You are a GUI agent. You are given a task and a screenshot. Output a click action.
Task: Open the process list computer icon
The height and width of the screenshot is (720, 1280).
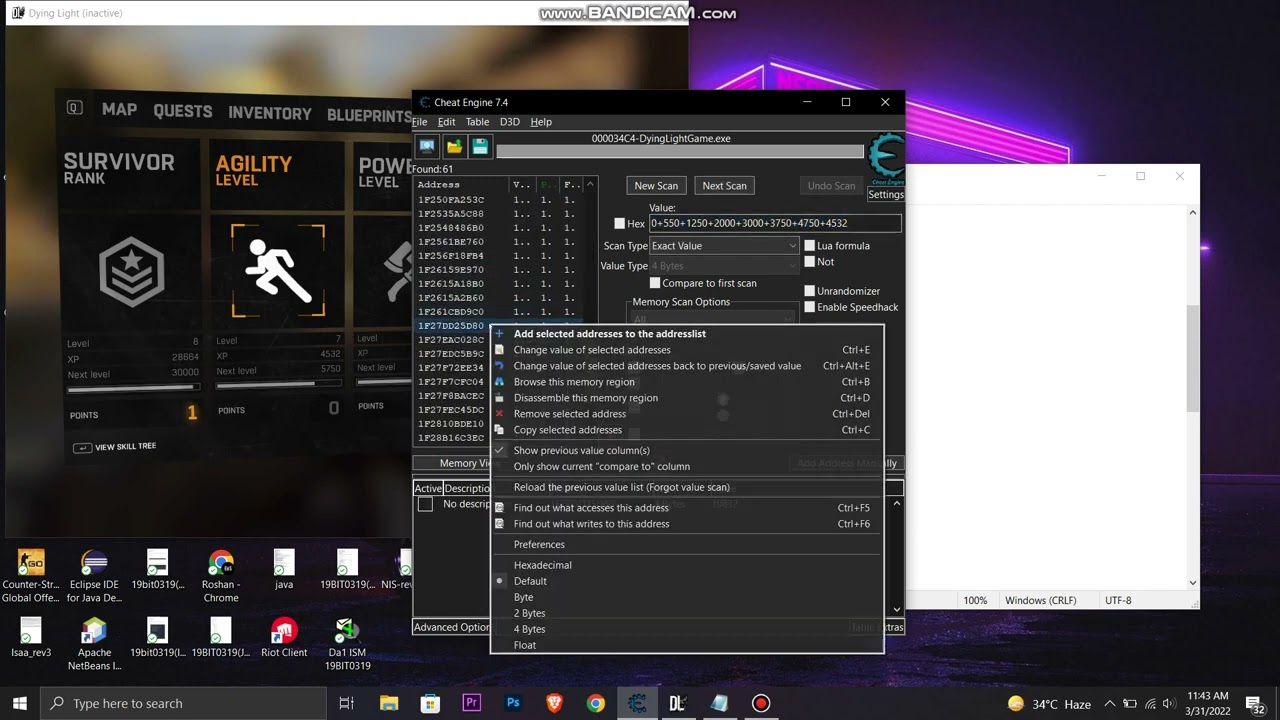point(427,147)
